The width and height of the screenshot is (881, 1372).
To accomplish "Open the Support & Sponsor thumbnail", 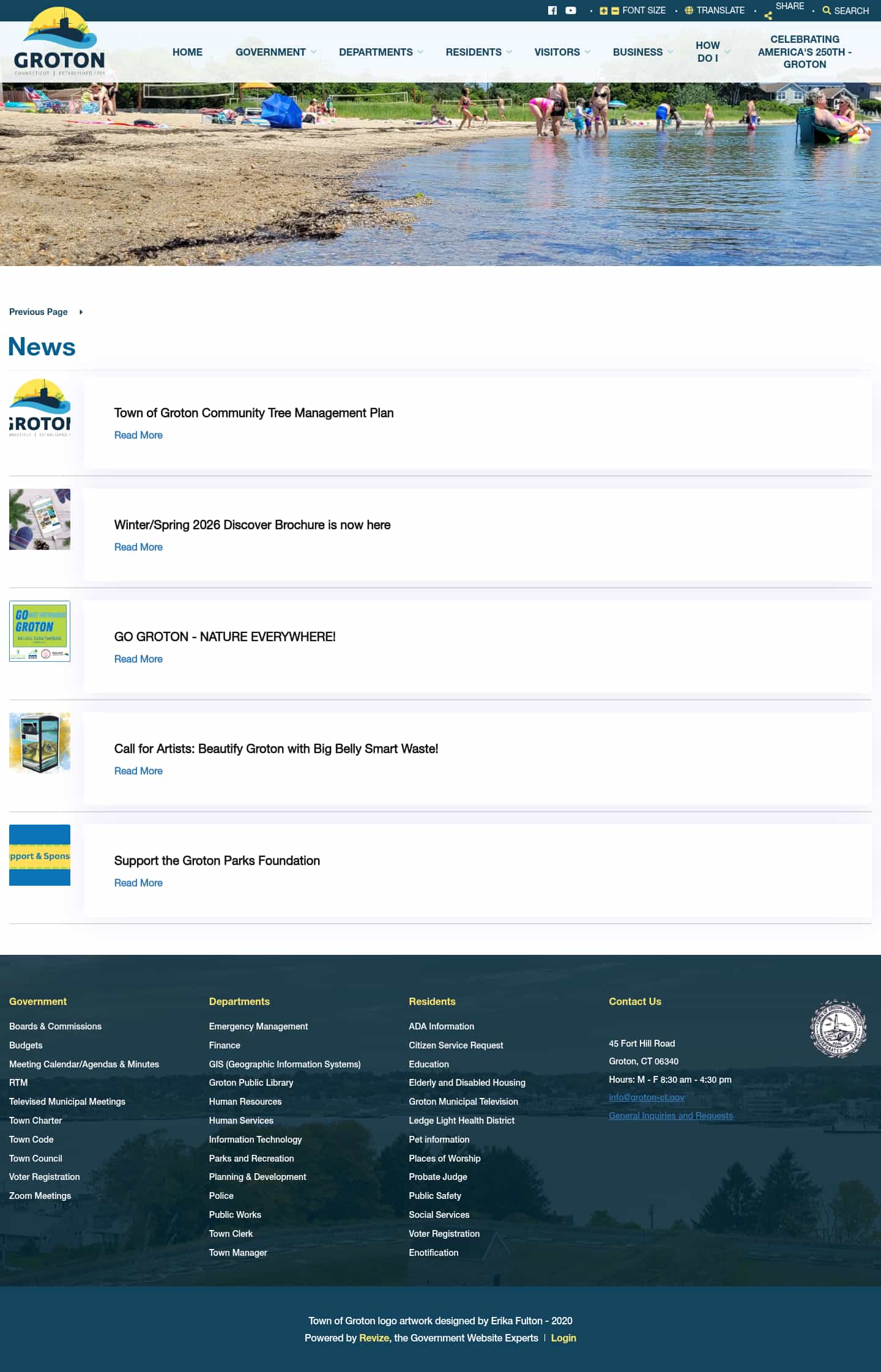I will [x=40, y=855].
